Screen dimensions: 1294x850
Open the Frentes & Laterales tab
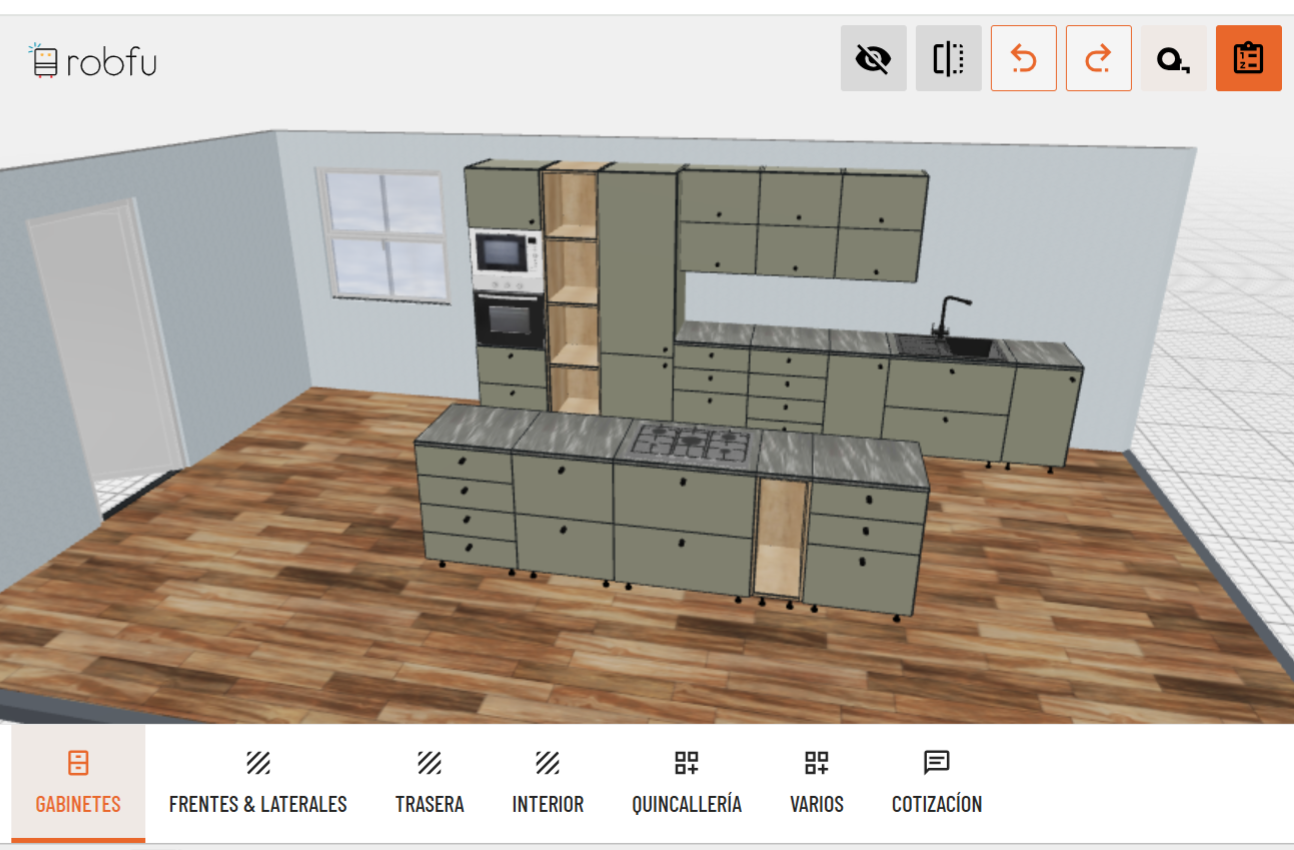[x=258, y=783]
